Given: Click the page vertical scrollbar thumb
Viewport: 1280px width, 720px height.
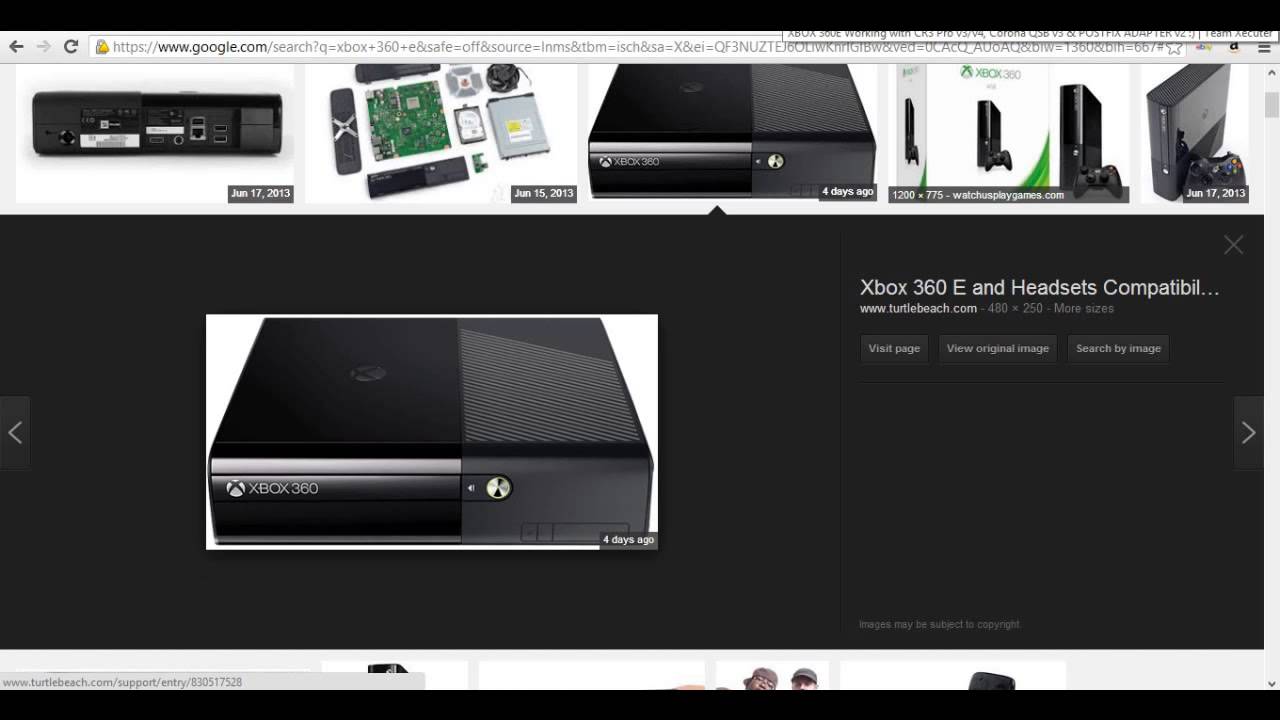Looking at the screenshot, I should tap(1271, 105).
